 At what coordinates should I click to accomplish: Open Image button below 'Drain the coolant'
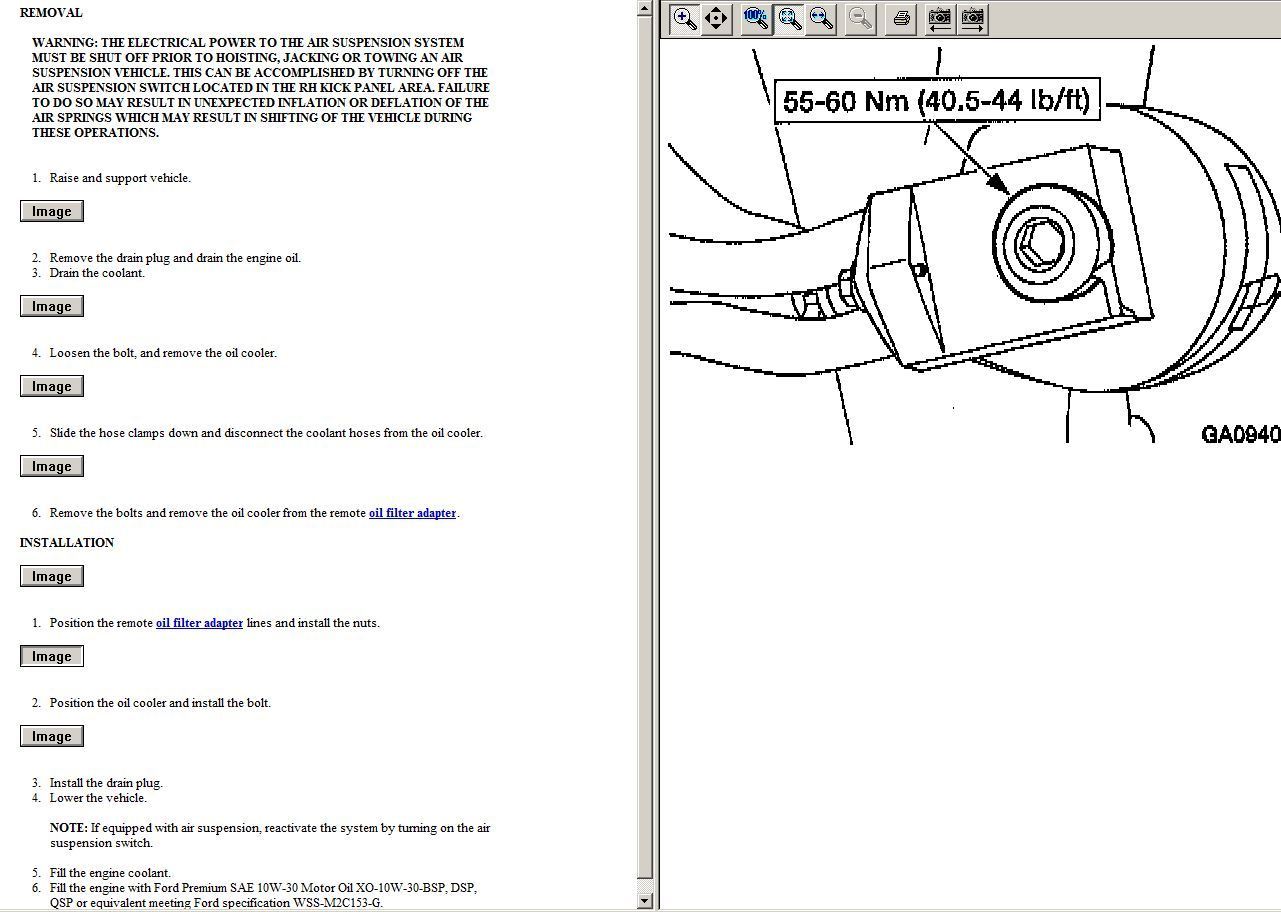point(52,307)
